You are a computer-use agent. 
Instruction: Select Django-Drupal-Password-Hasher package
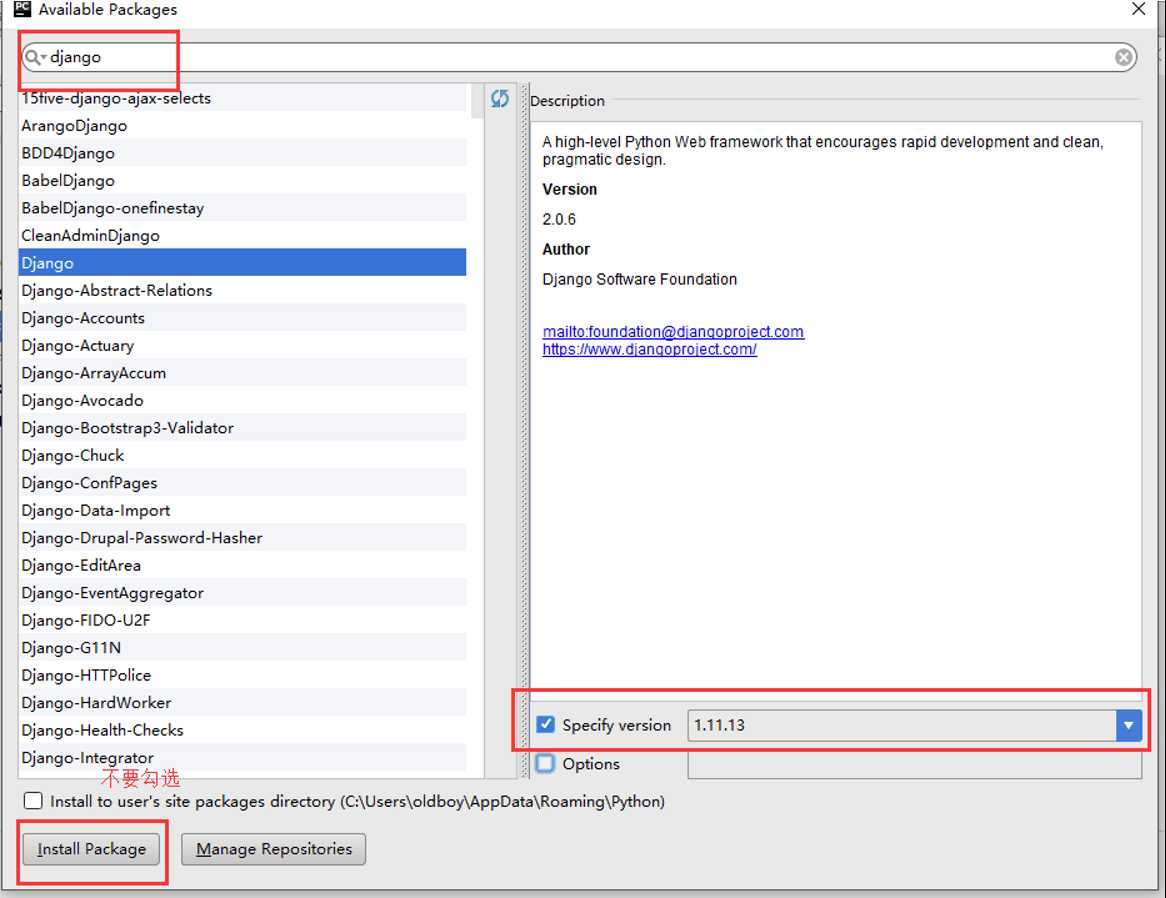pos(242,538)
